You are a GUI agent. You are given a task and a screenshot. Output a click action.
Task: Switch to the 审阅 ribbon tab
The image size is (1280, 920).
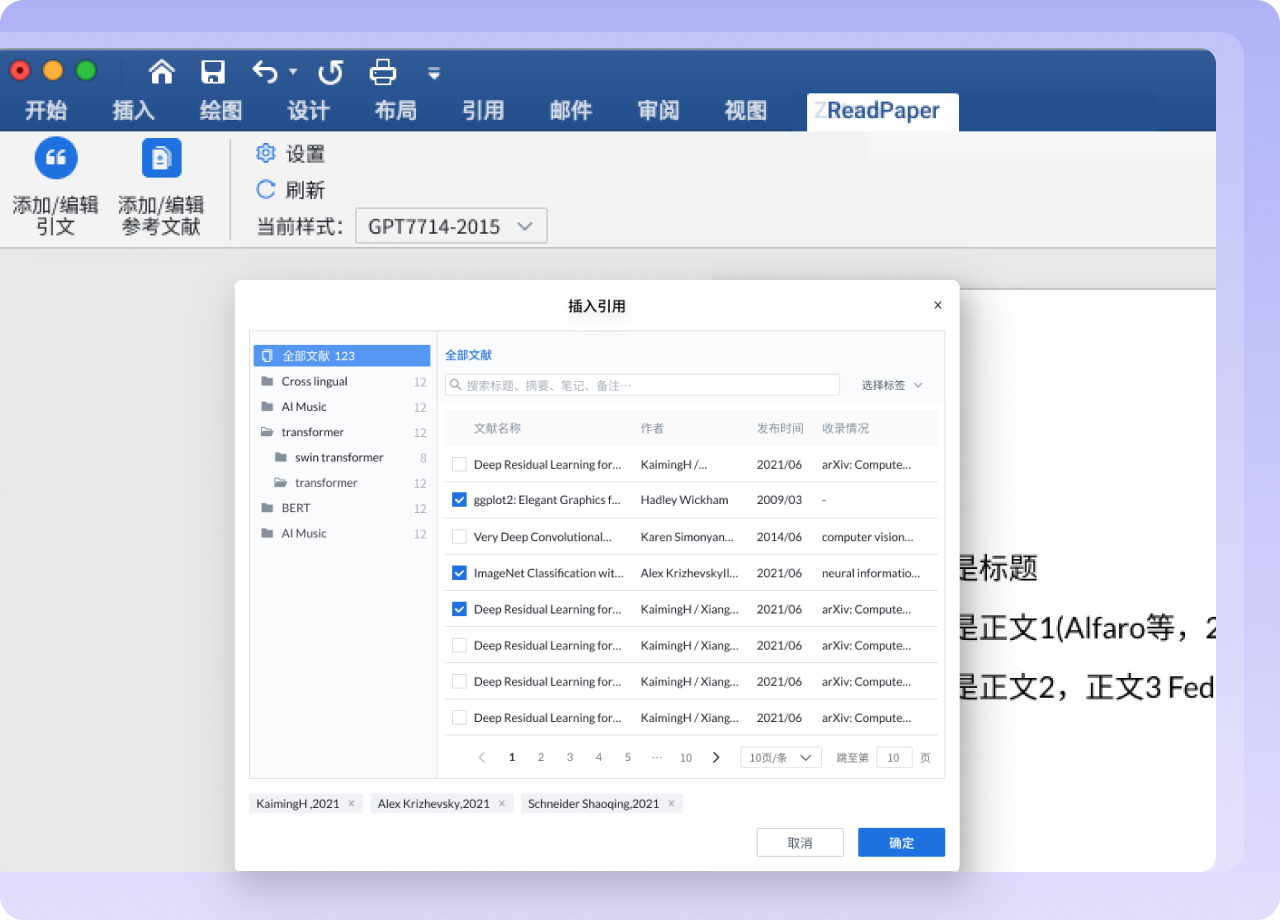coord(657,110)
